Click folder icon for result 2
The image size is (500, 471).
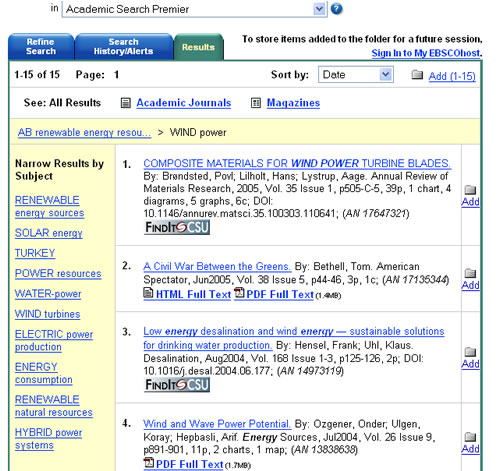coord(470,273)
